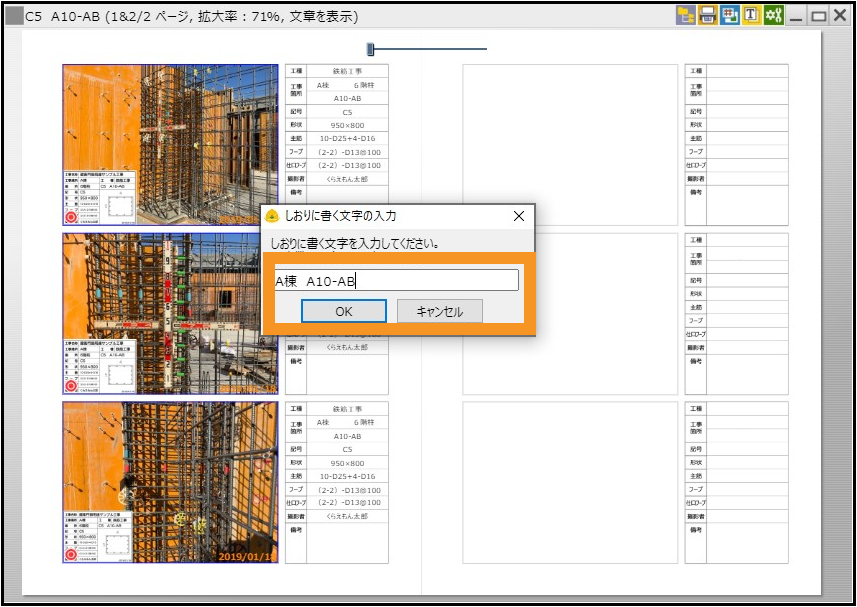Viewport: 857px width, 607px height.
Task: Maximize the C5 A10-AB window
Action: pyautogui.click(x=818, y=16)
